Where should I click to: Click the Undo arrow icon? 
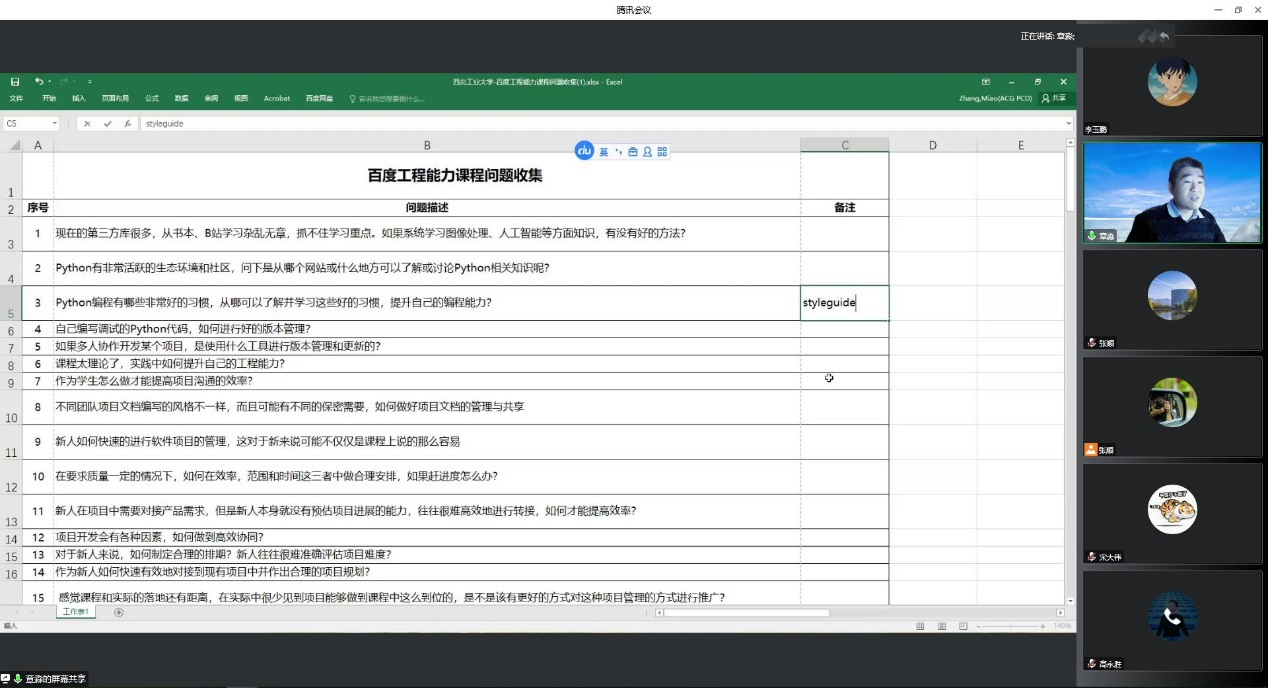point(39,82)
